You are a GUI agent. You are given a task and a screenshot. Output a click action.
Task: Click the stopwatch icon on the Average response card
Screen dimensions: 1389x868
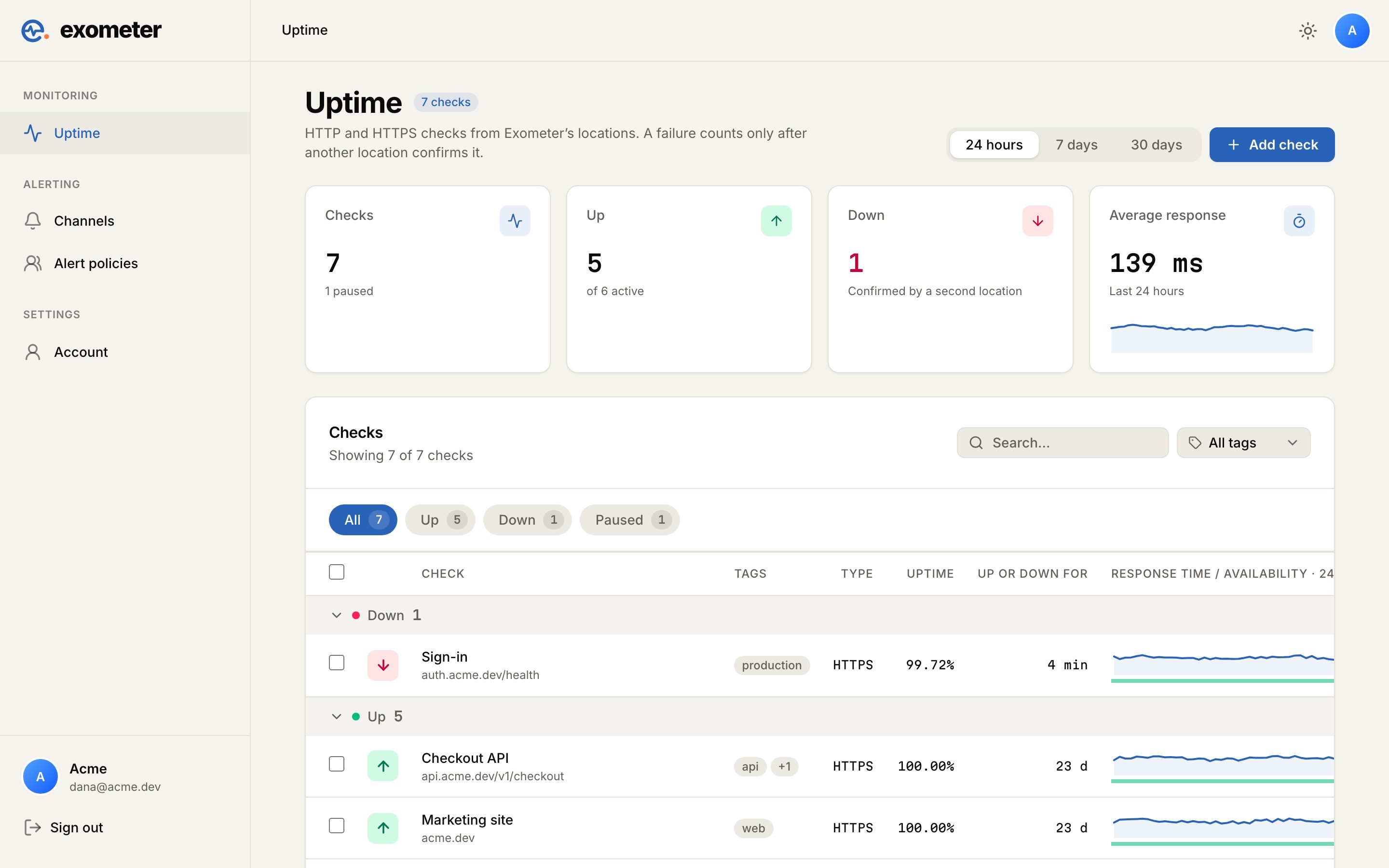point(1299,221)
